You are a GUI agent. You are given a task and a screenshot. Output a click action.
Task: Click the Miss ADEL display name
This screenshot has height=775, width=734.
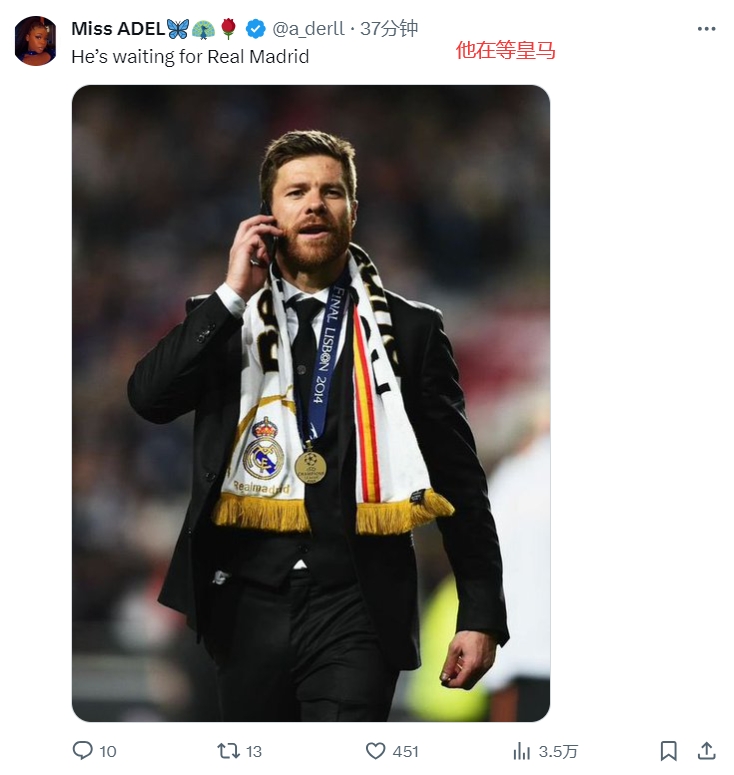(x=117, y=29)
